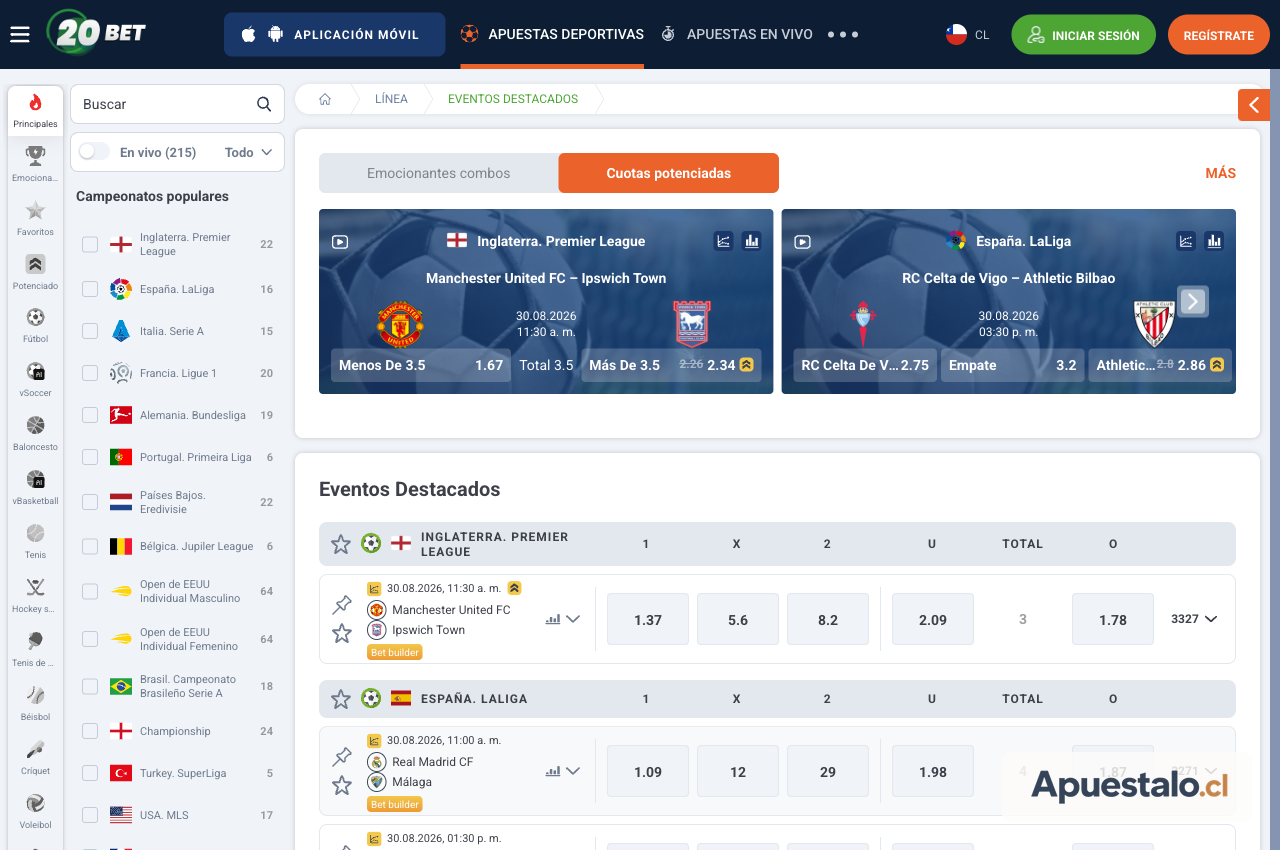Check the Inglaterra. Premier League checkbox
This screenshot has height=850, width=1280.
[90, 244]
